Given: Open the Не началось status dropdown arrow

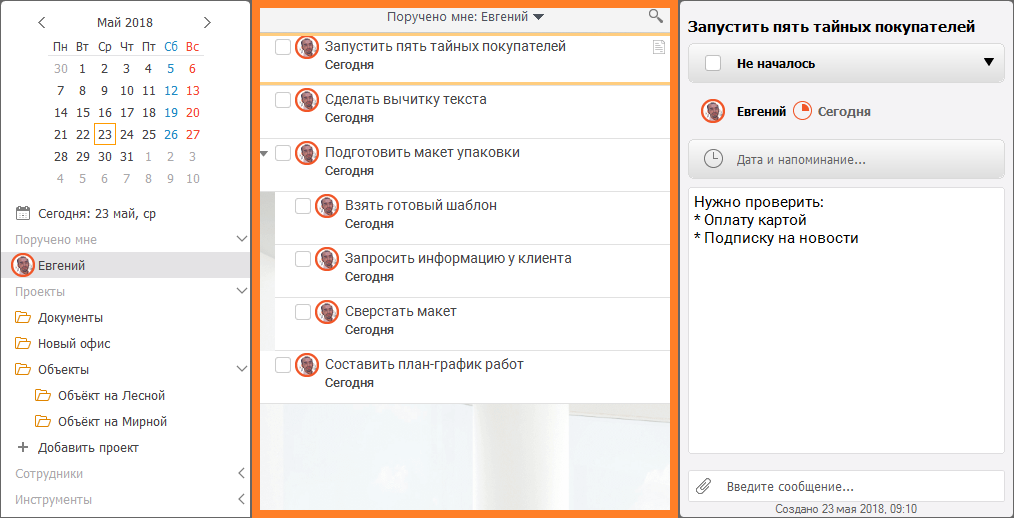Looking at the screenshot, I should click(x=988, y=63).
